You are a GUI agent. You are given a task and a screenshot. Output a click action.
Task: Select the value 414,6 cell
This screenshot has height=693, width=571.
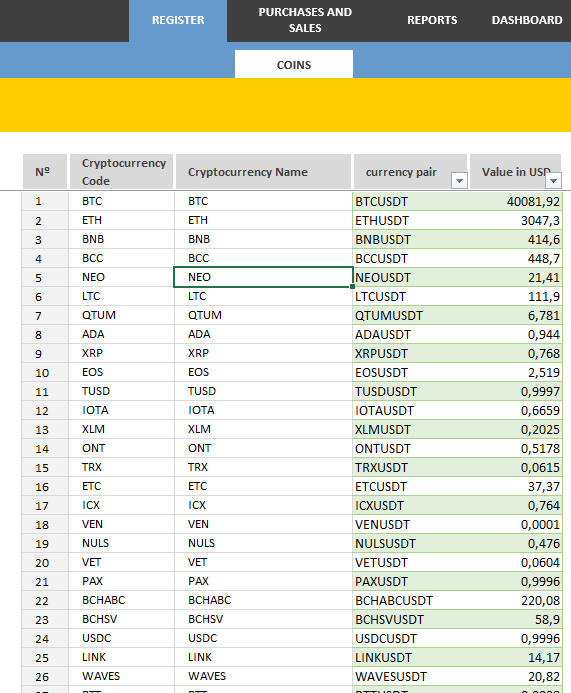click(x=515, y=240)
